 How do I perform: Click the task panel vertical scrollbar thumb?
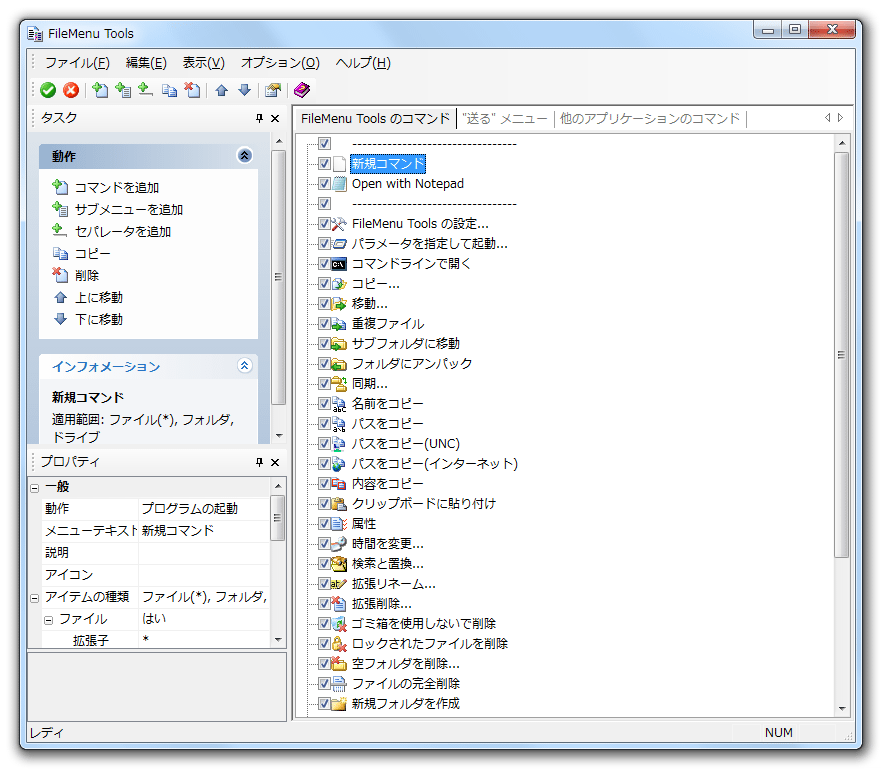[278, 277]
